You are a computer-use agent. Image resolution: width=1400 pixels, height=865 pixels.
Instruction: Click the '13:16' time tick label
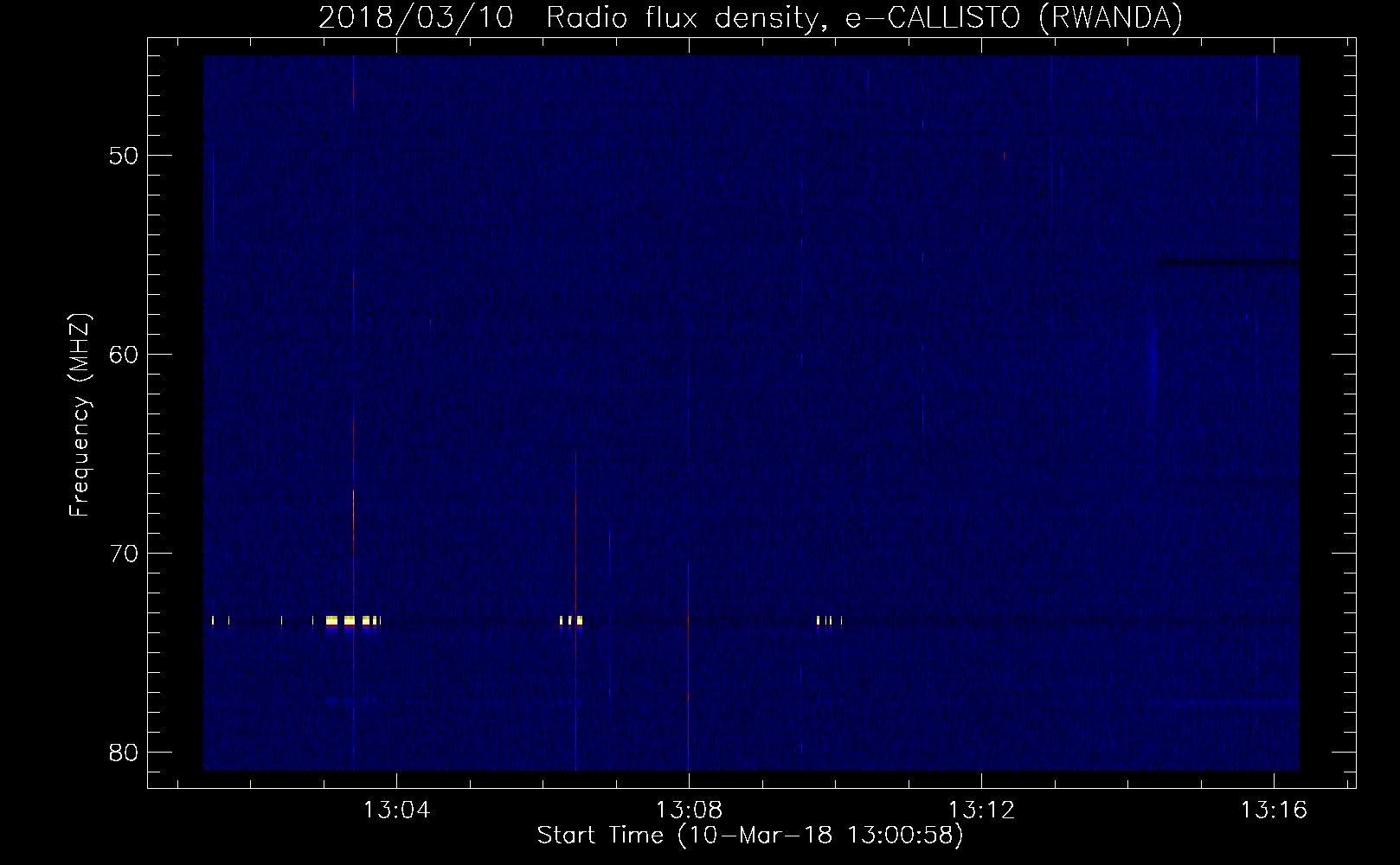point(1274,811)
